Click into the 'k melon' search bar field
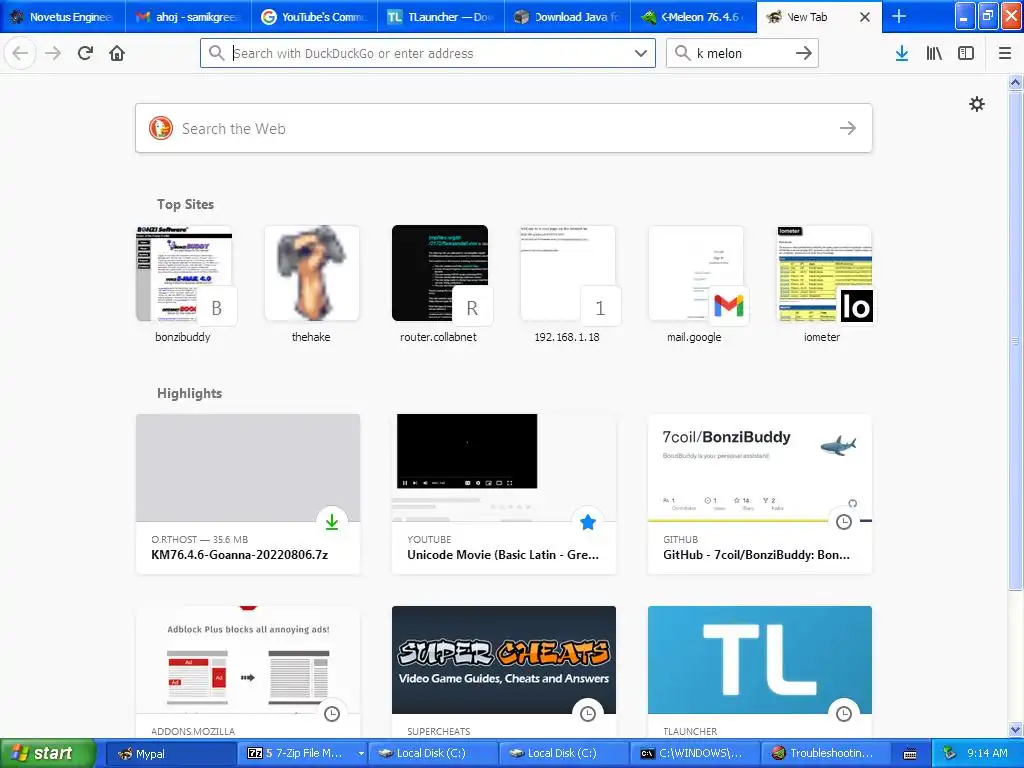 741,53
